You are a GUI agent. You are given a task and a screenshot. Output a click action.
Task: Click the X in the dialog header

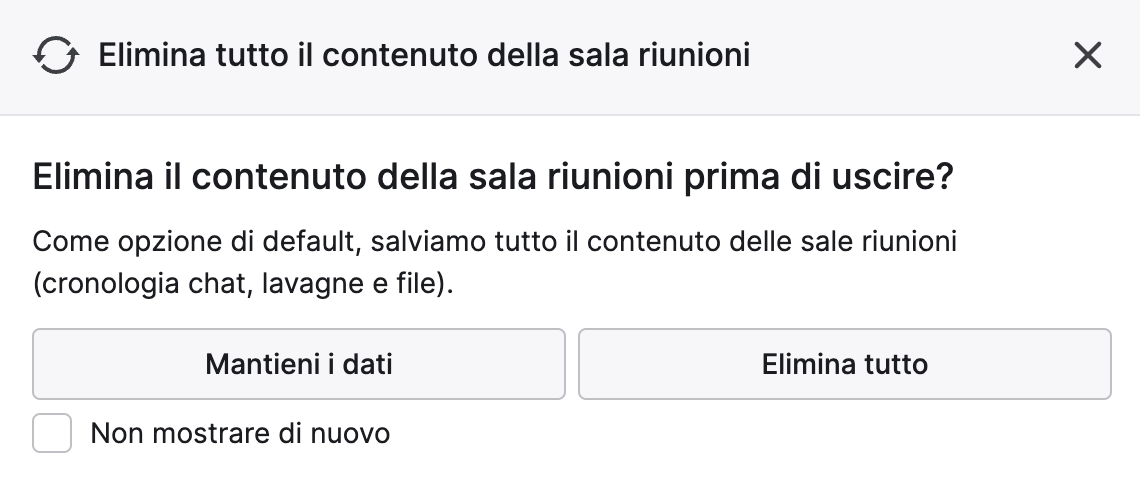point(1088,55)
